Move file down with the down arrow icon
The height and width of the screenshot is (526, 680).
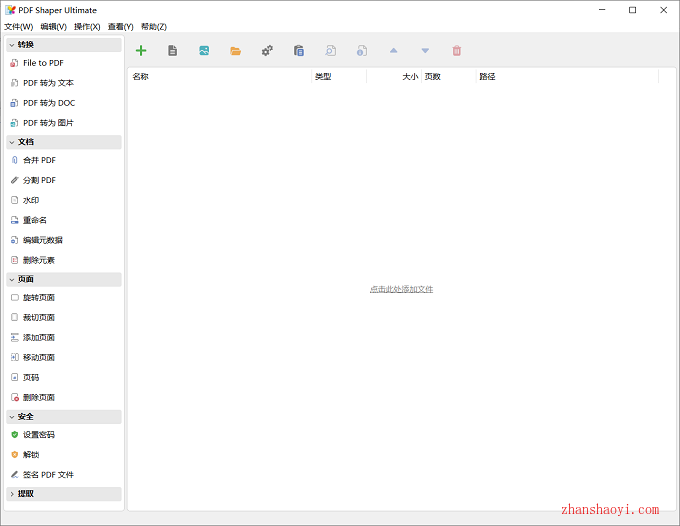pos(425,51)
